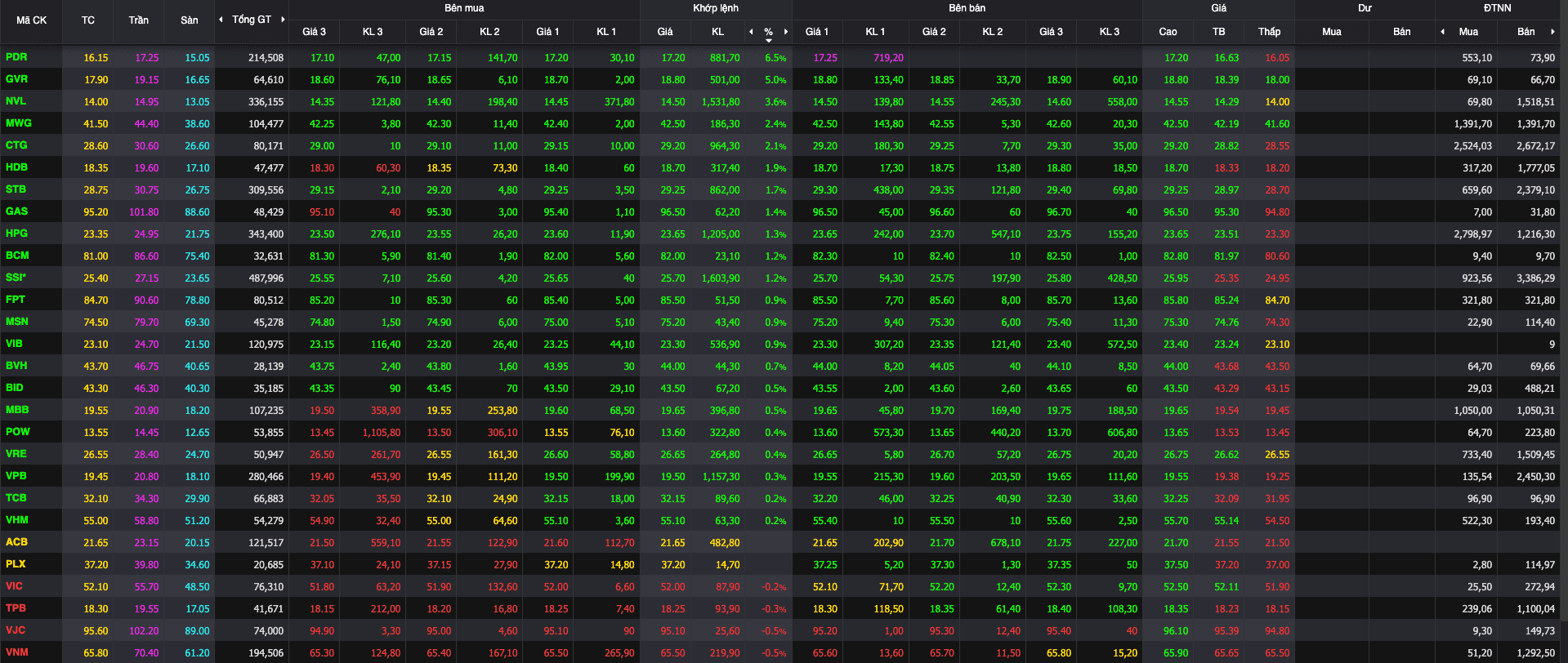Click SSI* total value 487,996
Viewport: 1568px width, 663px height.
[266, 278]
